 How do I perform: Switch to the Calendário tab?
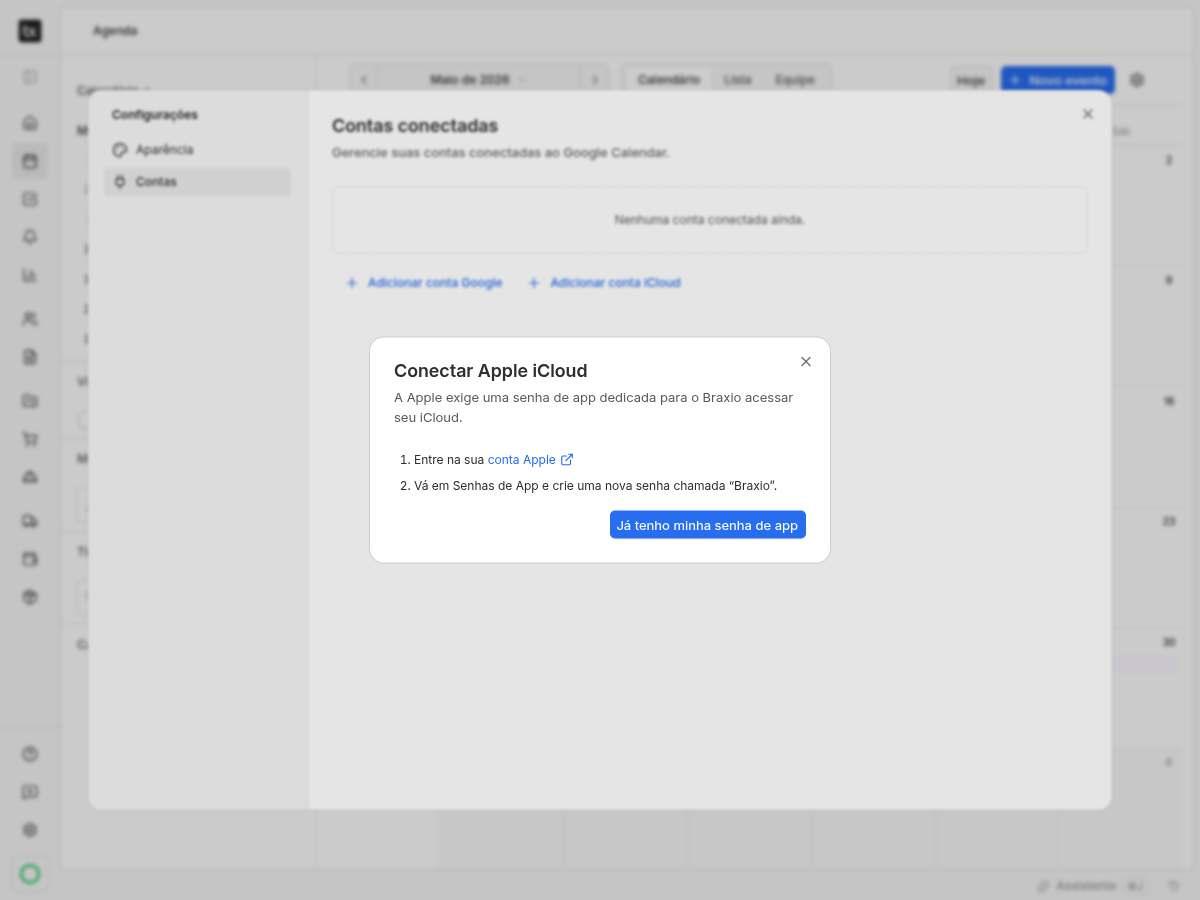(668, 80)
